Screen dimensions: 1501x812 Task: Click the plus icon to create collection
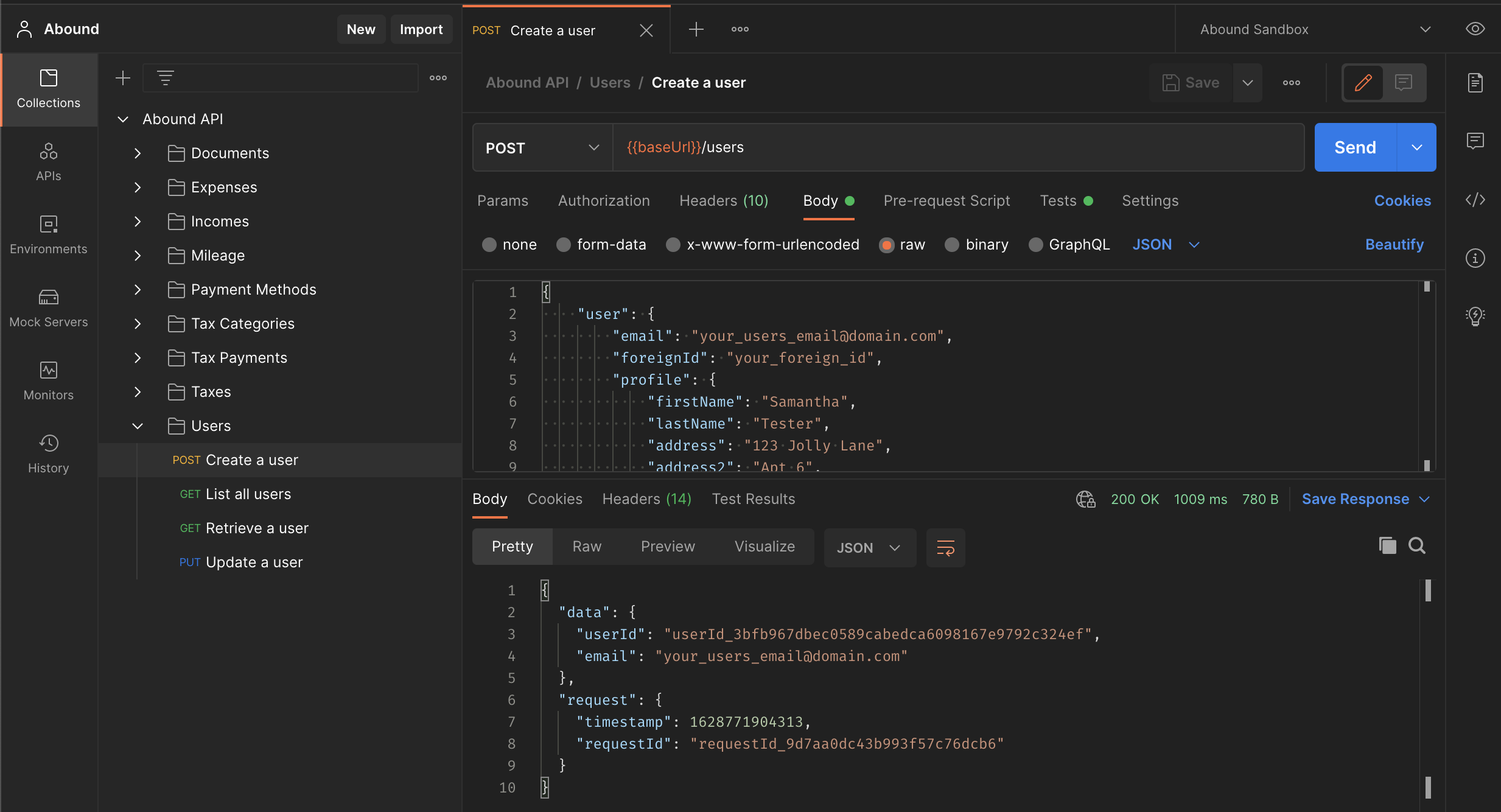click(123, 78)
